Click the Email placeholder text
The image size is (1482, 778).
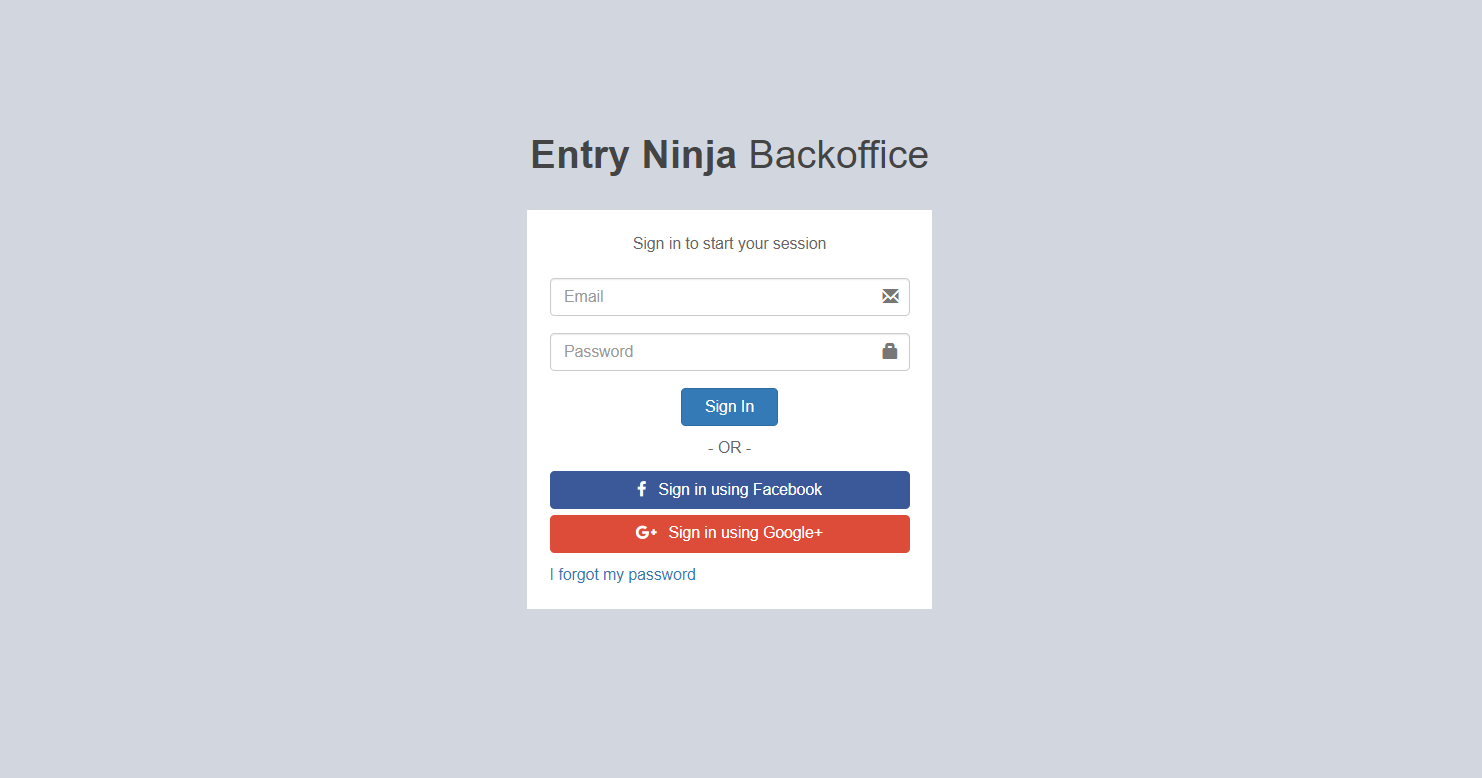coord(584,297)
